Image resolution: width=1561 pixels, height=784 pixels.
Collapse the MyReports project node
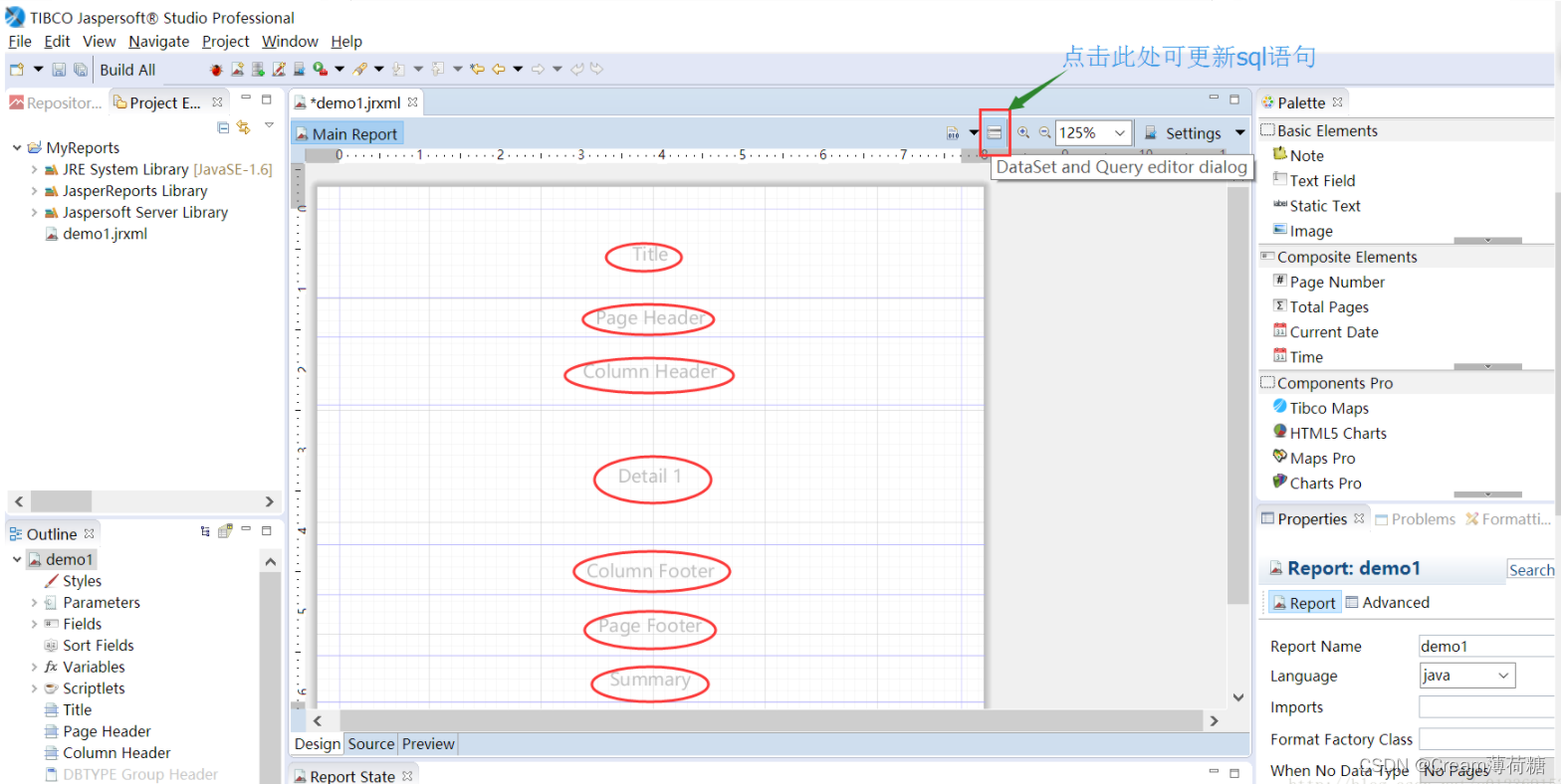coord(17,148)
